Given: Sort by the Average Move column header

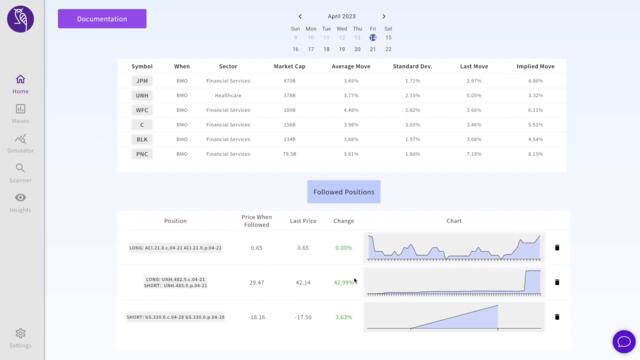Looking at the screenshot, I should pos(351,66).
